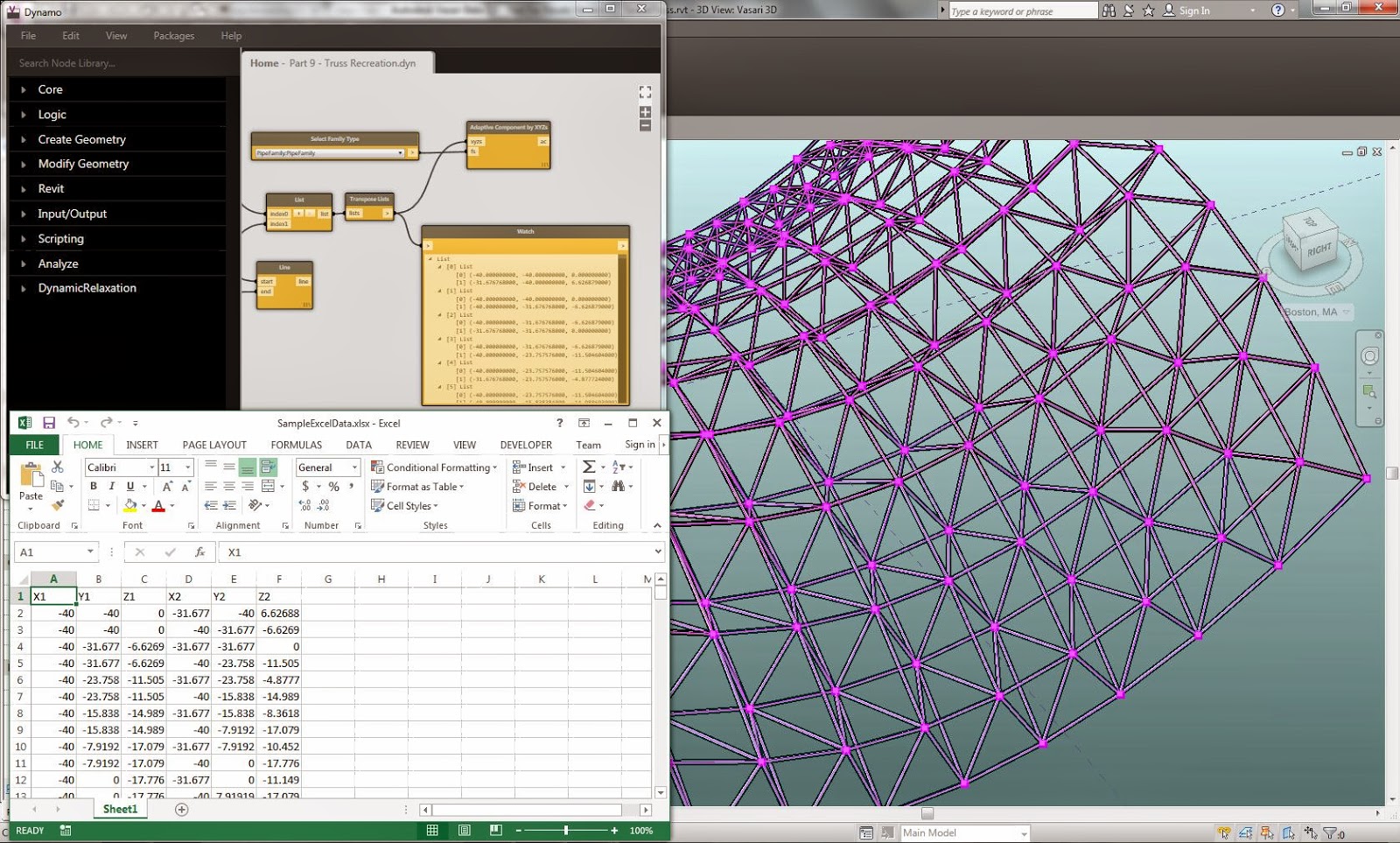
Task: Toggle Italic formatting in Excel
Action: coord(112,486)
